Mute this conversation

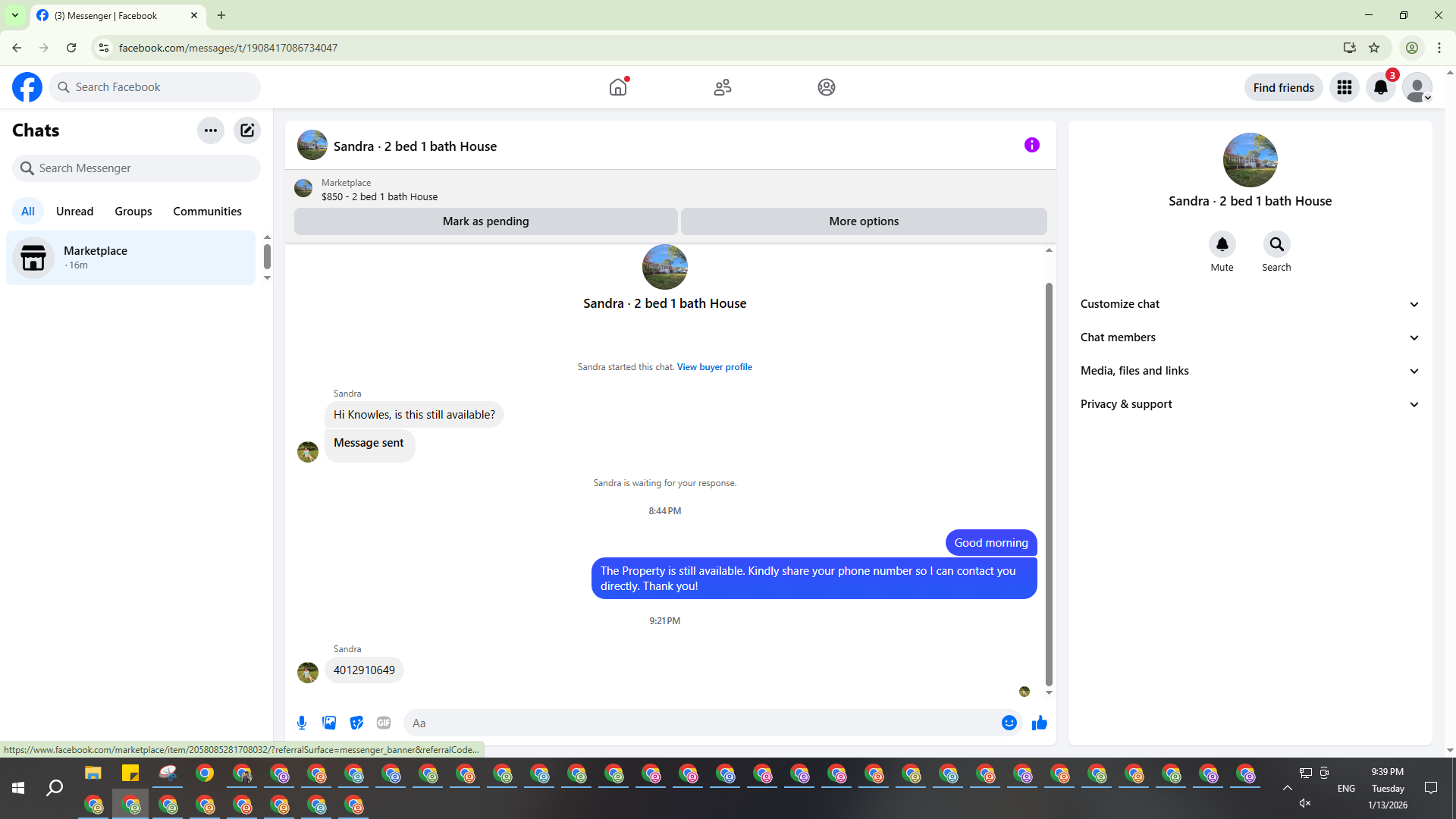1222,245
